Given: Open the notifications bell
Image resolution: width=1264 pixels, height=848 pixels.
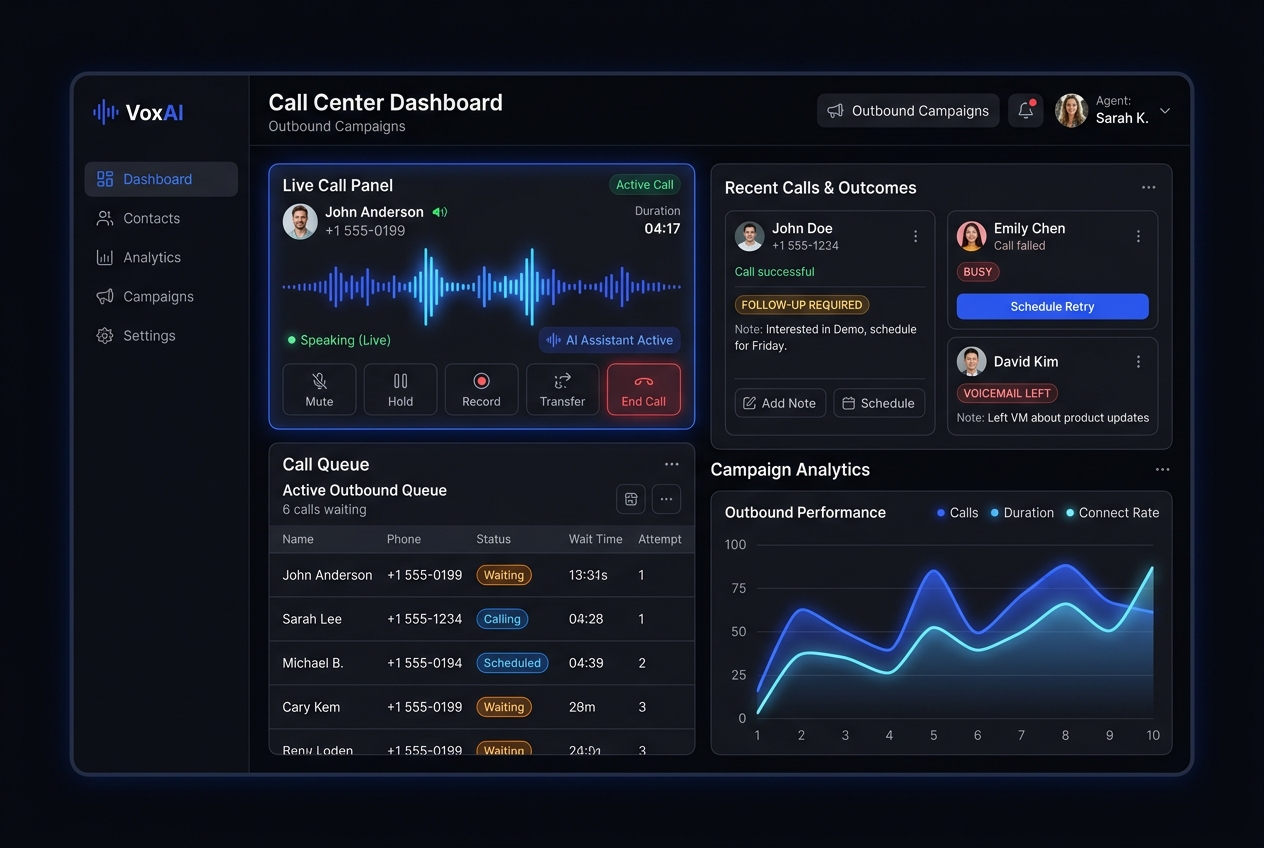Looking at the screenshot, I should (x=1025, y=111).
